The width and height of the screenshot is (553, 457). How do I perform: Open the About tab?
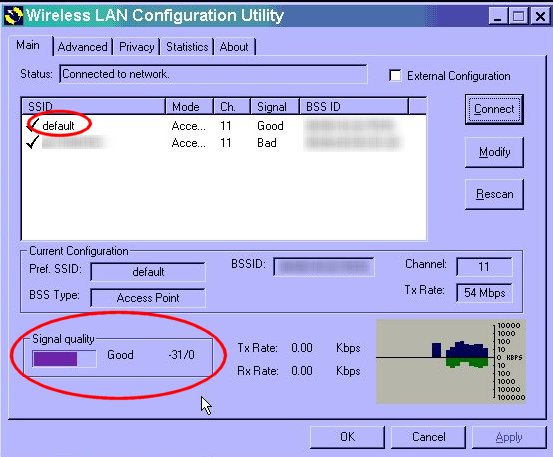(x=234, y=47)
